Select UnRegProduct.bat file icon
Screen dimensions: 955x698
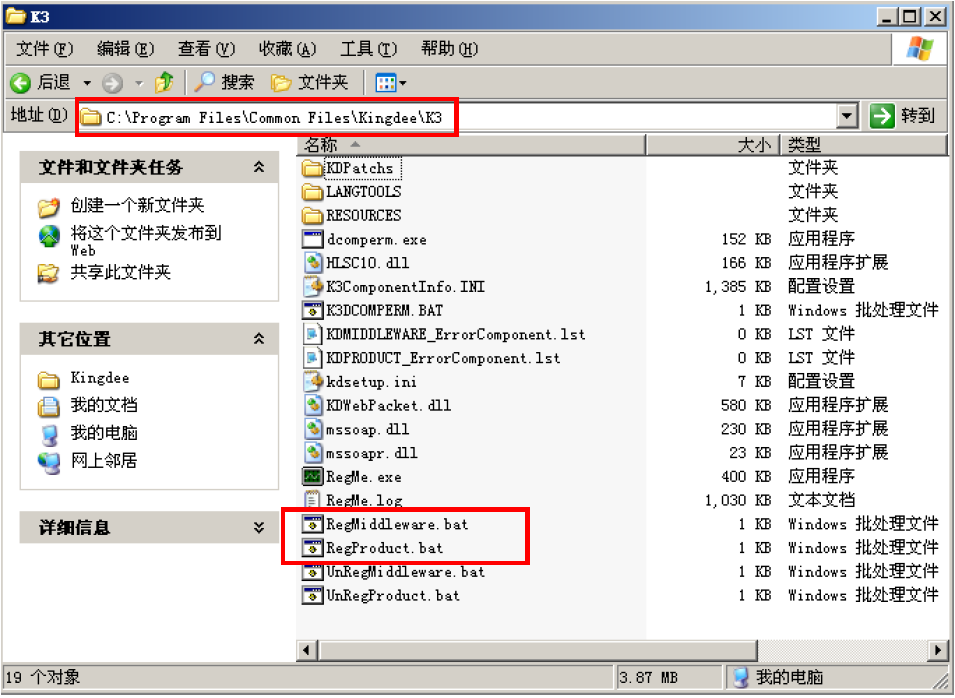pos(312,596)
